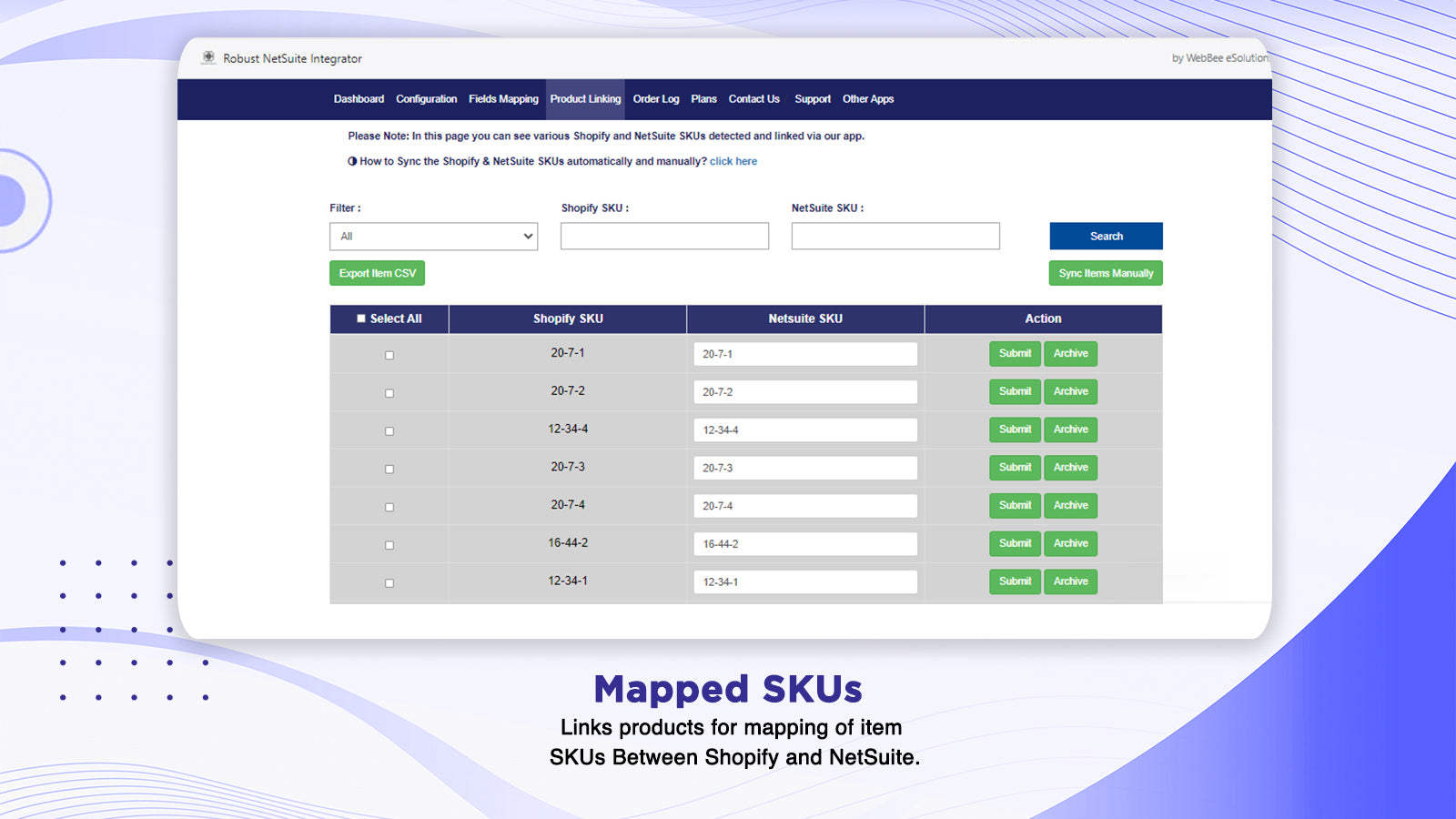Select the checkbox for SKU 12-34-4
Screen dimensions: 1456x819
point(389,431)
